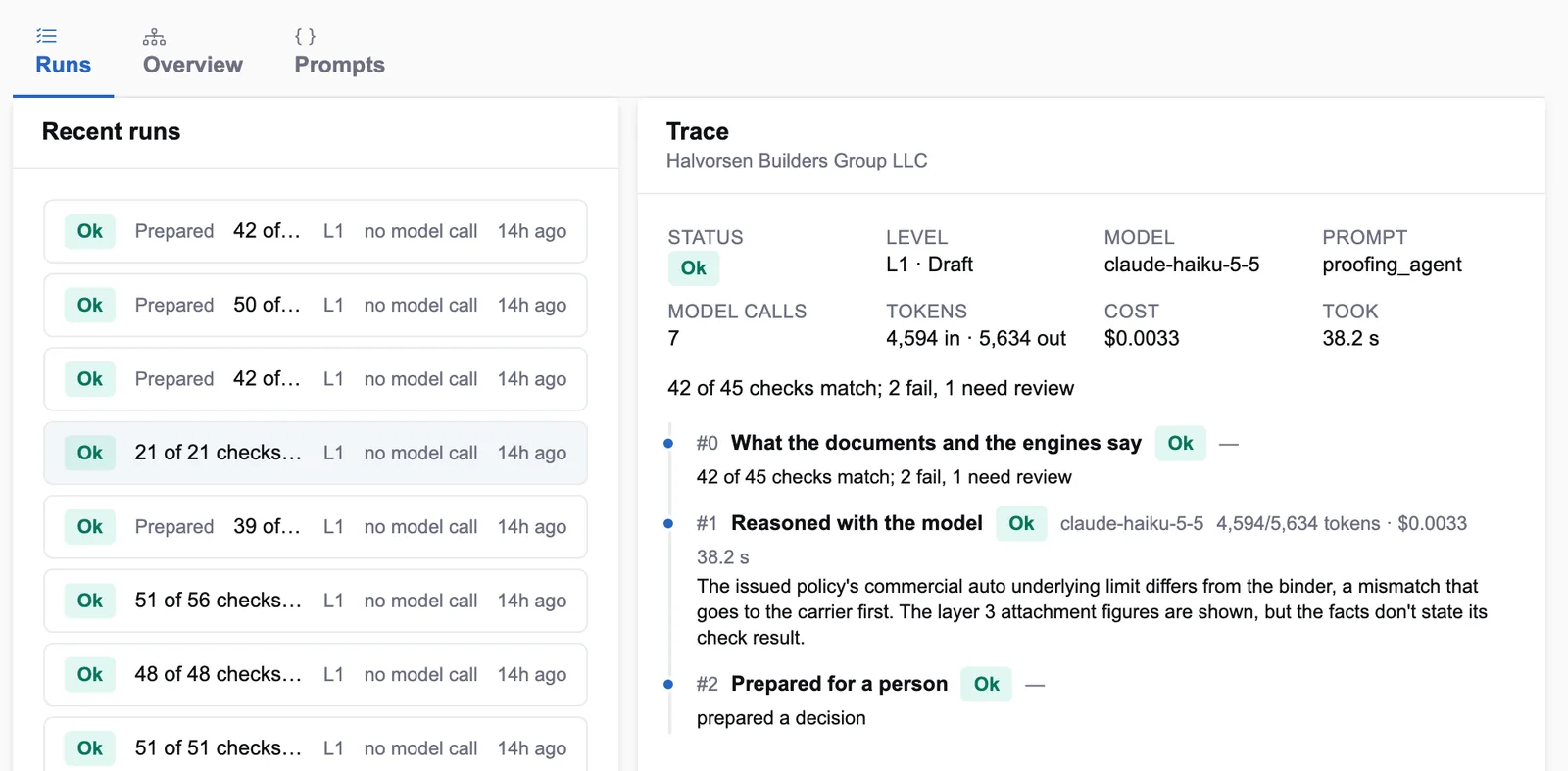Click 'no model call' in '48 of 48 checks…' row
This screenshot has height=771, width=1568.
click(420, 674)
